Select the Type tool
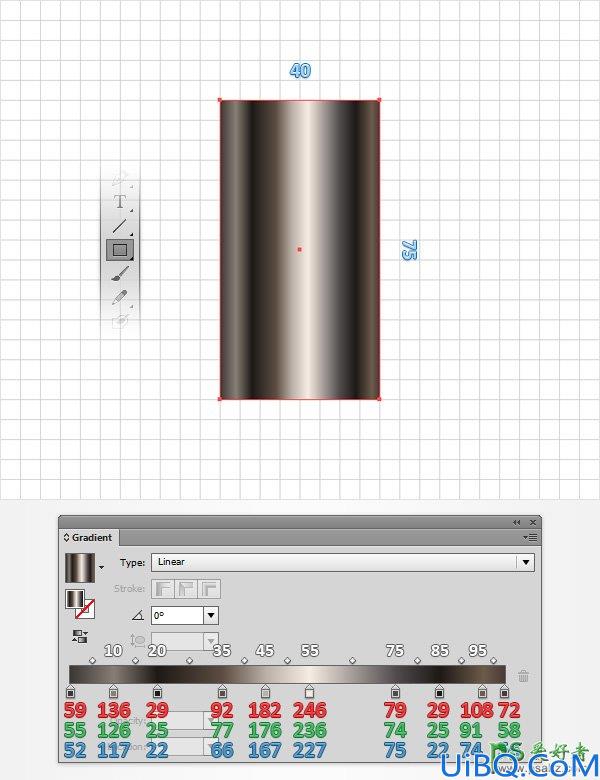The height and width of the screenshot is (780, 600). tap(119, 202)
